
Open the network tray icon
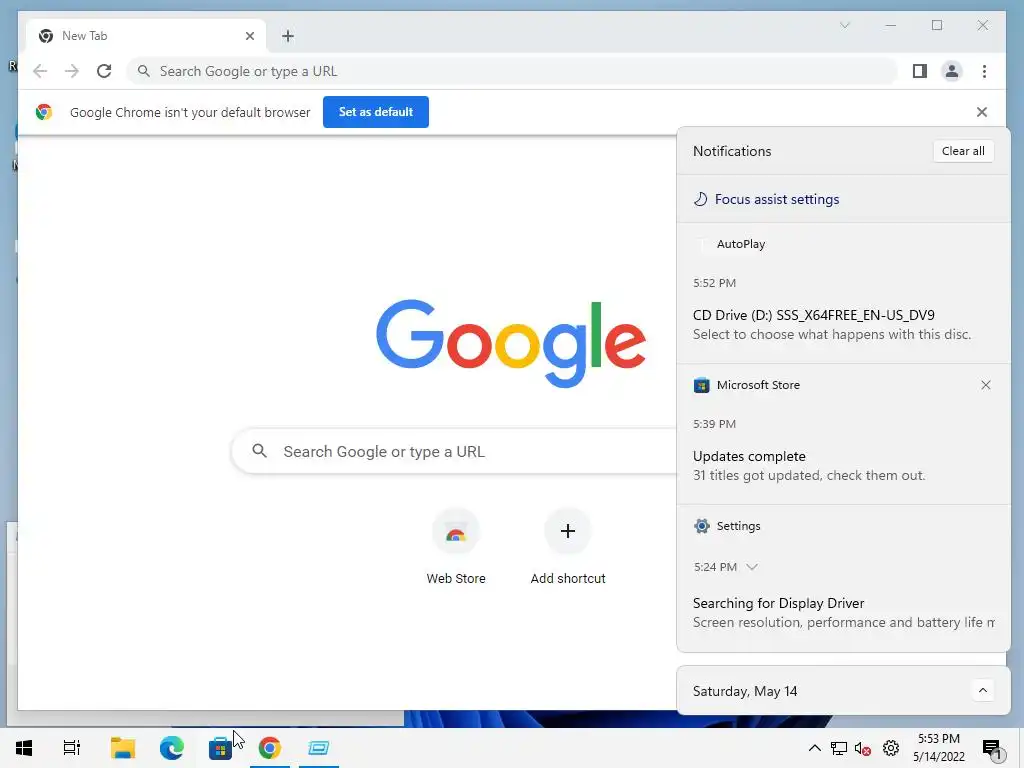coord(839,748)
